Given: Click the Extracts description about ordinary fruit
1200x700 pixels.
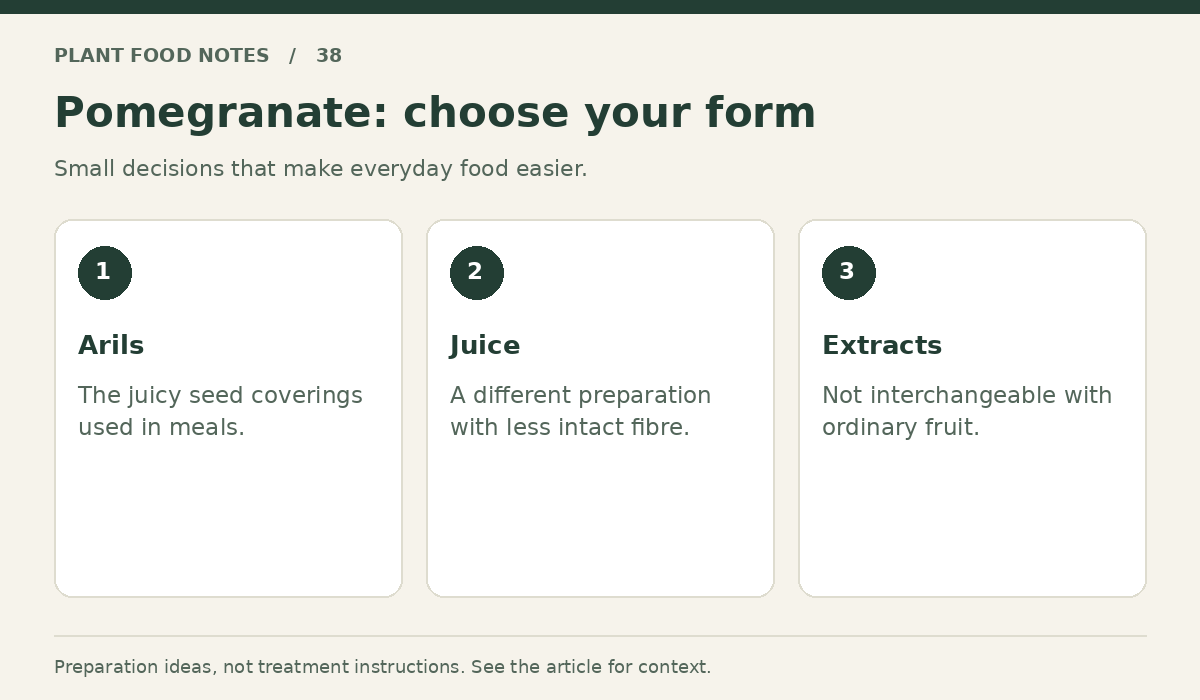Looking at the screenshot, I should coord(967,411).
